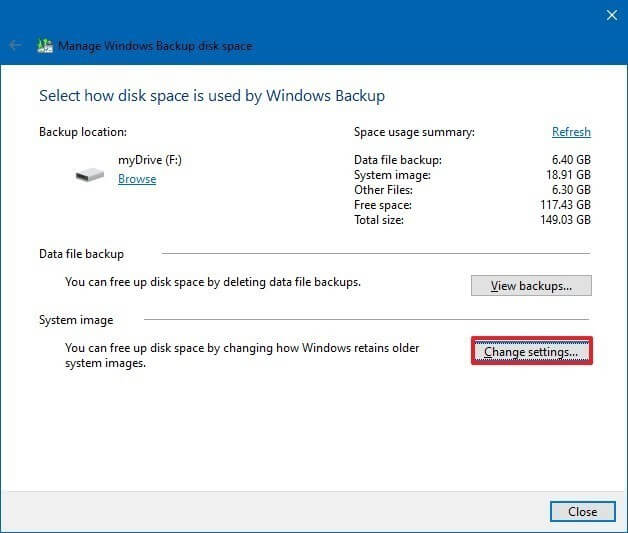Click the main heading about Windows Backup
Screen dimensions: 628x533
212,96
